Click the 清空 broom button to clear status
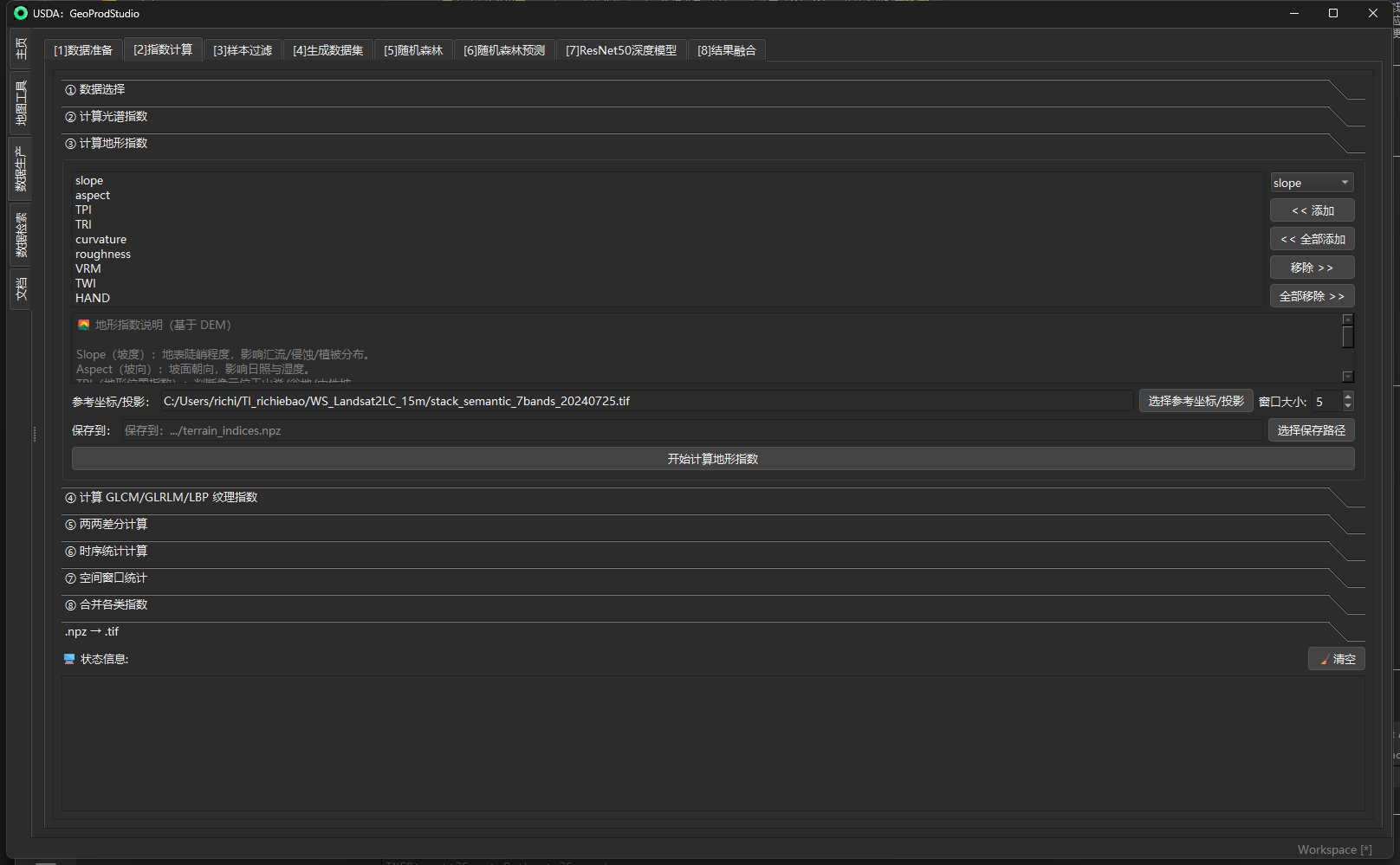Screen dimensions: 1400x865 [x=1336, y=659]
